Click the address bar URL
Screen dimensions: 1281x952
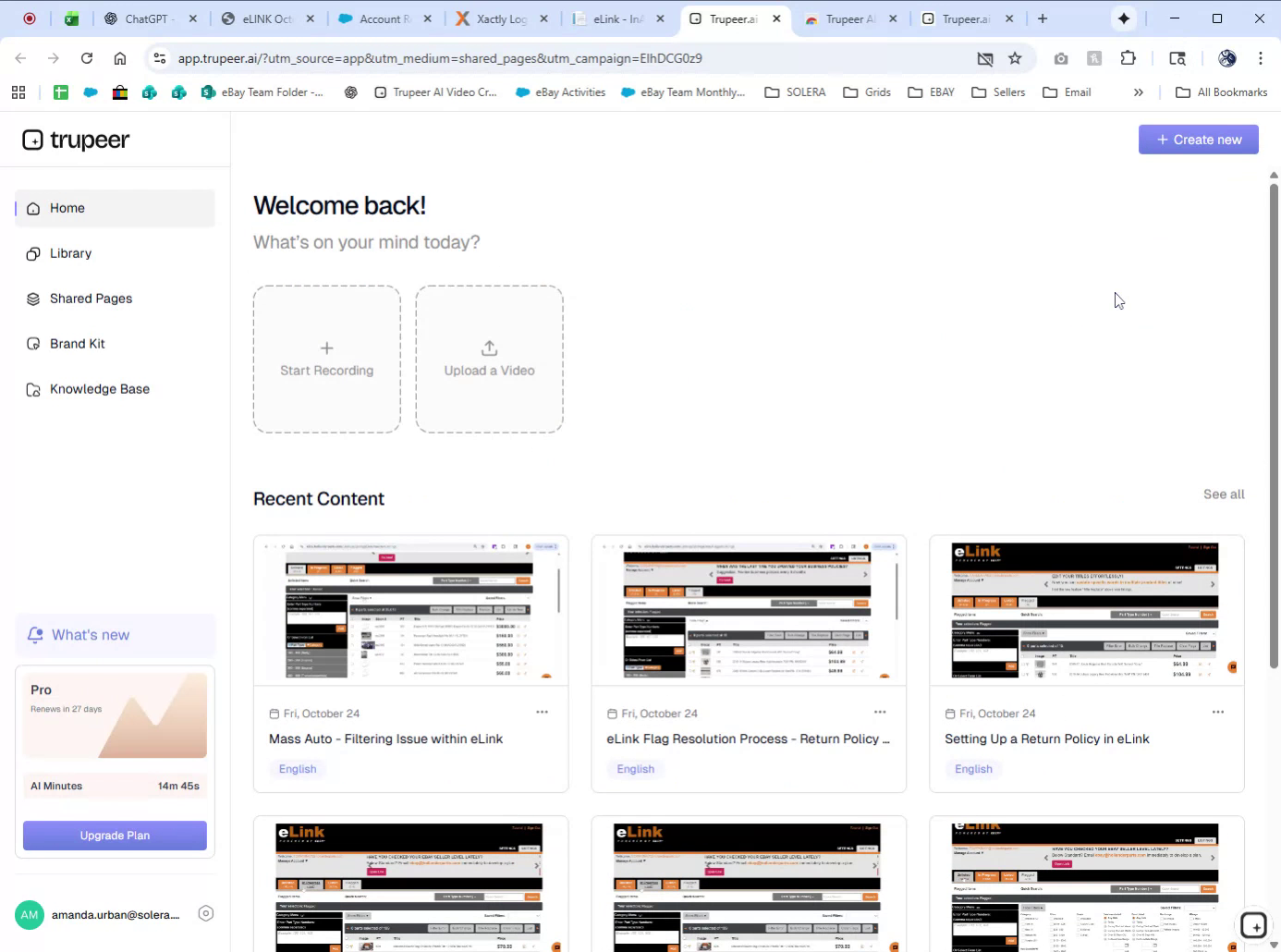(440, 58)
